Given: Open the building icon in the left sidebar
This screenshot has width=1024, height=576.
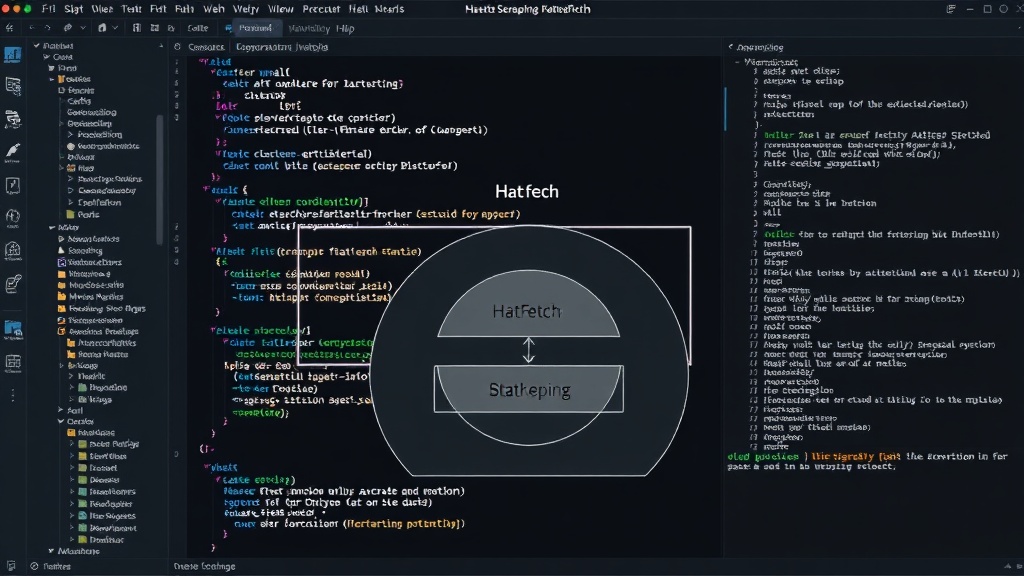Looking at the screenshot, I should (12, 249).
